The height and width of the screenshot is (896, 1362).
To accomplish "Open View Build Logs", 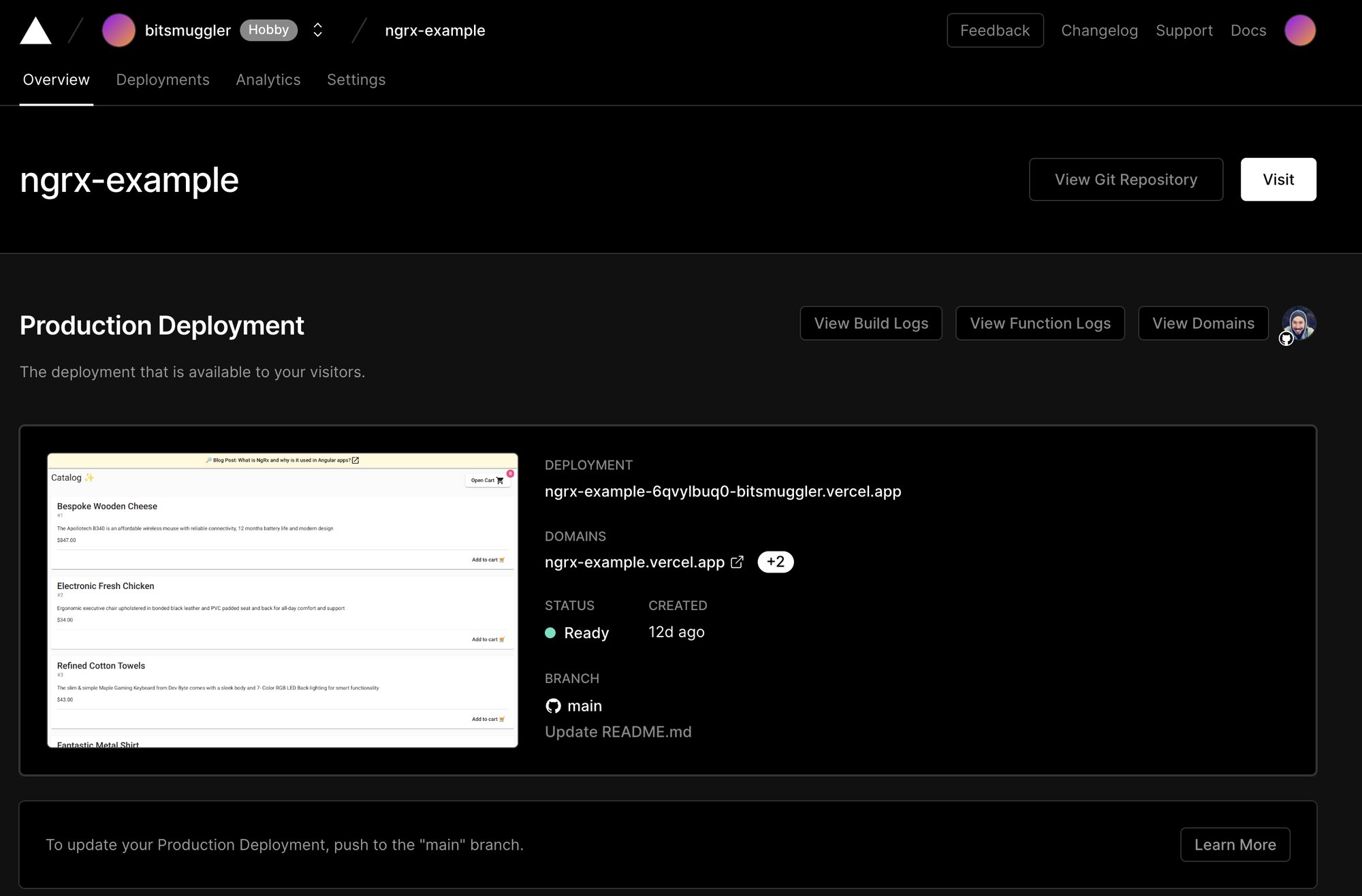I will [x=871, y=323].
